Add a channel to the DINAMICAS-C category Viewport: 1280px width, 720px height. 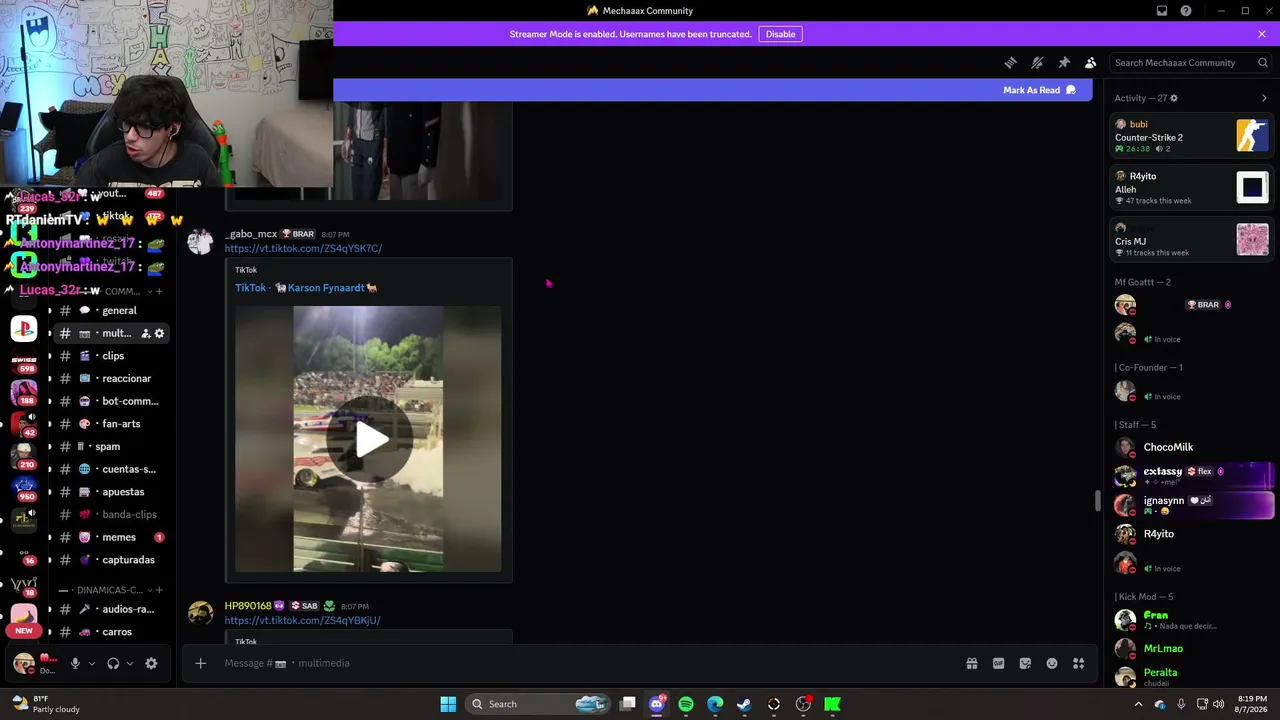coord(159,590)
